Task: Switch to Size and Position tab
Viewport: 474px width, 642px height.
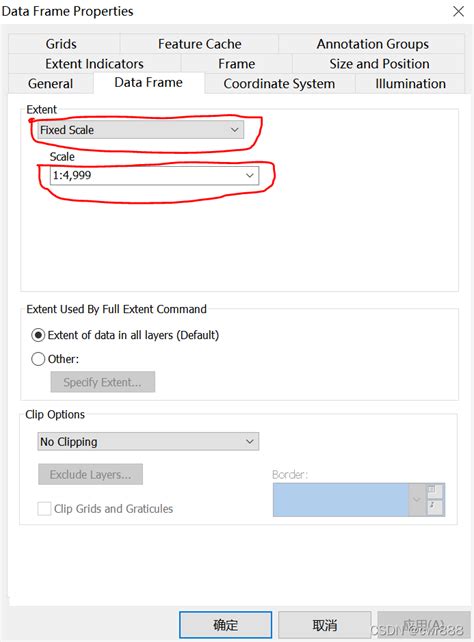Action: pyautogui.click(x=379, y=63)
